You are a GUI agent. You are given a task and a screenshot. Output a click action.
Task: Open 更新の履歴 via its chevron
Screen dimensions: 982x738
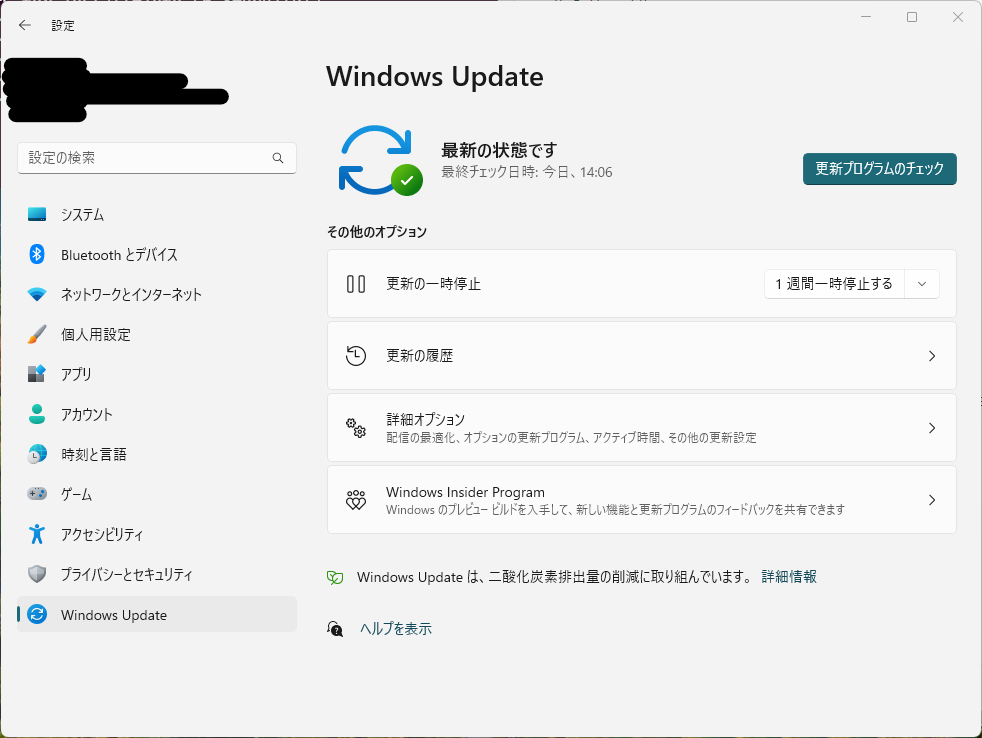point(931,355)
